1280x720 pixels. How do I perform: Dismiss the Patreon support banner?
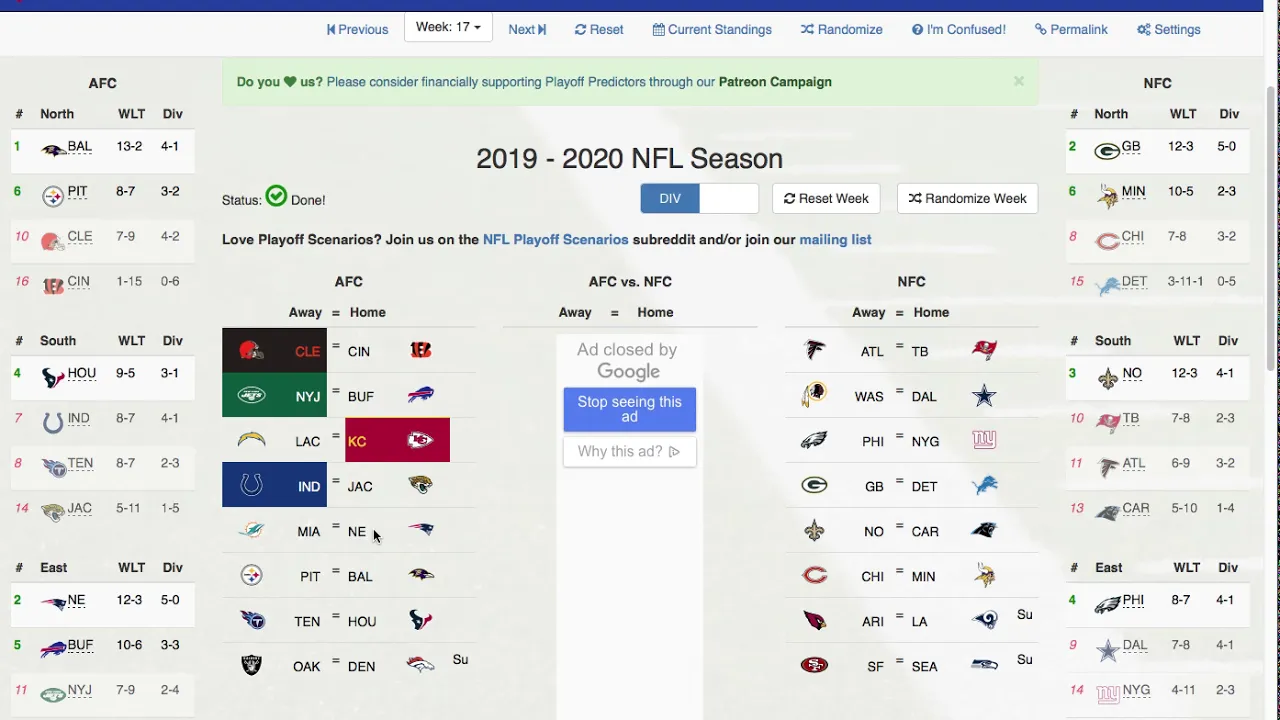tap(1018, 81)
